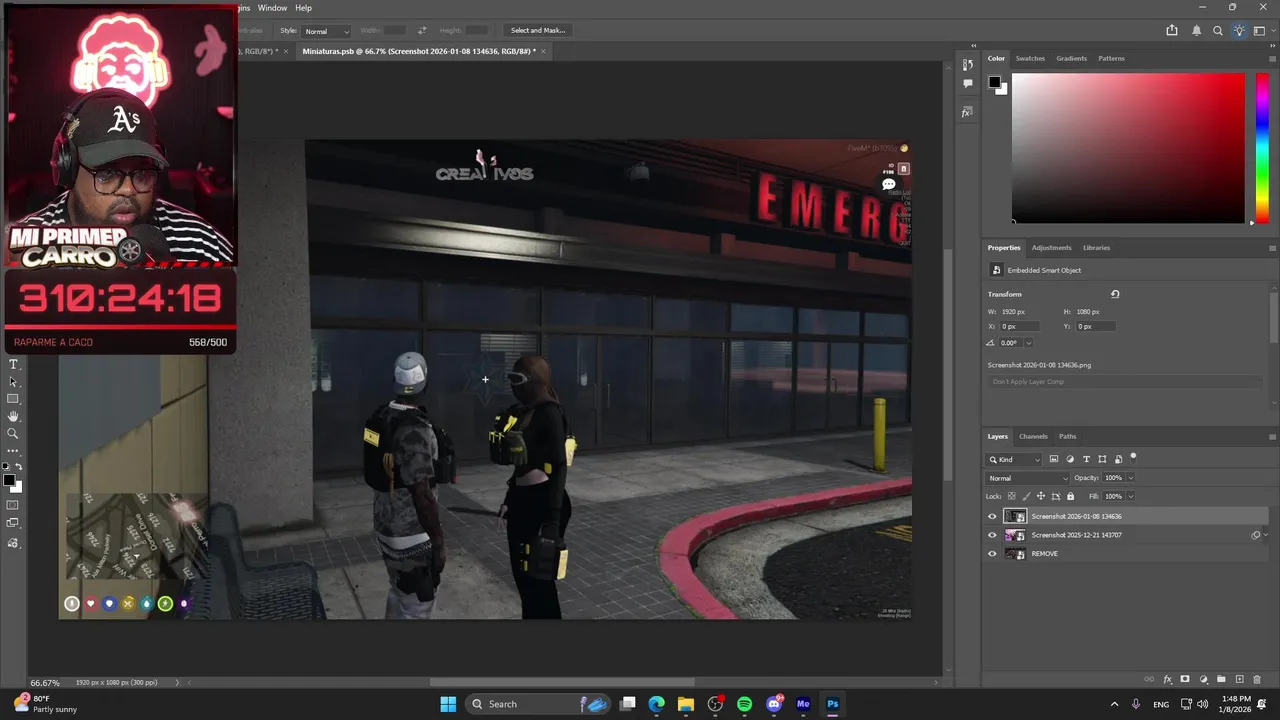Reset transform icon in Properties panel

tap(1115, 294)
